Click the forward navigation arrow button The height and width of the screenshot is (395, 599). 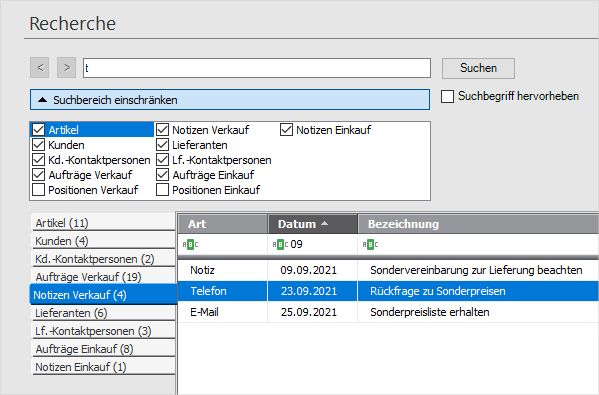pos(67,68)
